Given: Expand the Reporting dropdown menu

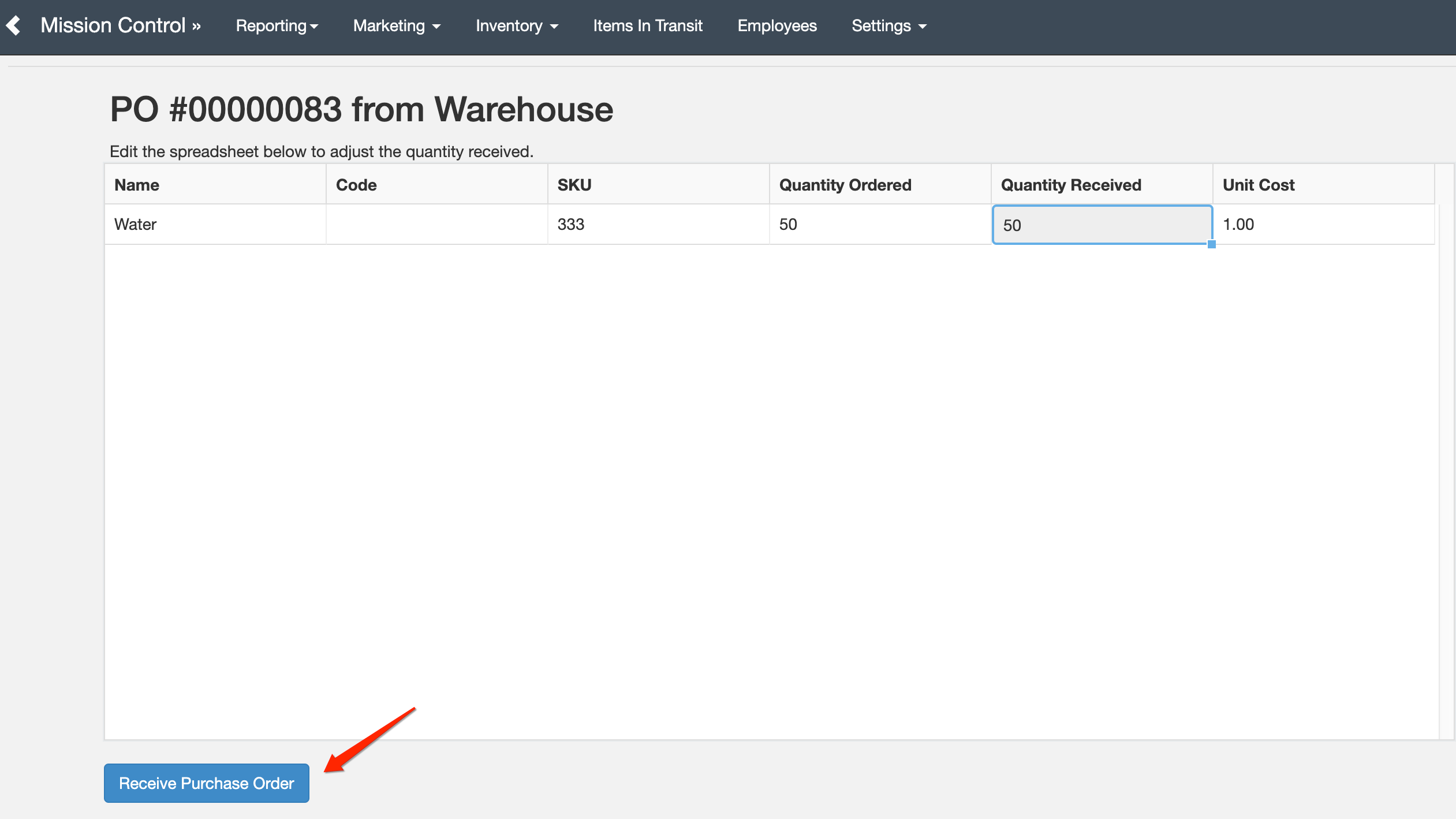Looking at the screenshot, I should (x=277, y=25).
